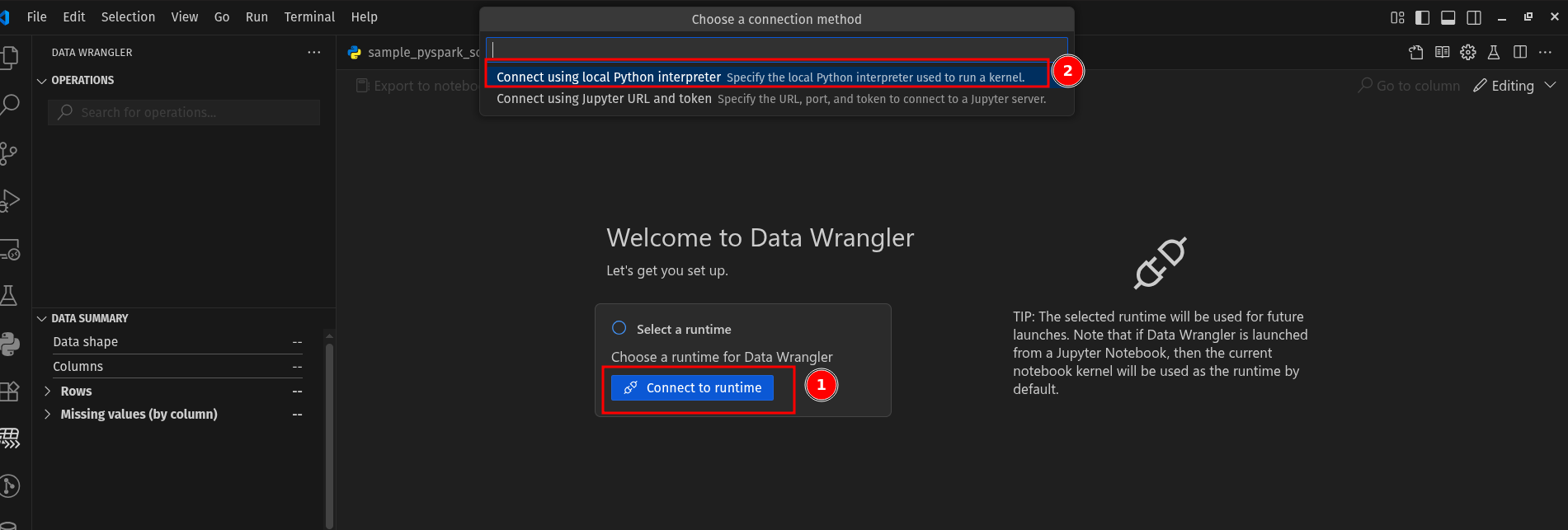Select the 'Select a runtime' radio circle
The height and width of the screenshot is (530, 1568).
tap(619, 328)
